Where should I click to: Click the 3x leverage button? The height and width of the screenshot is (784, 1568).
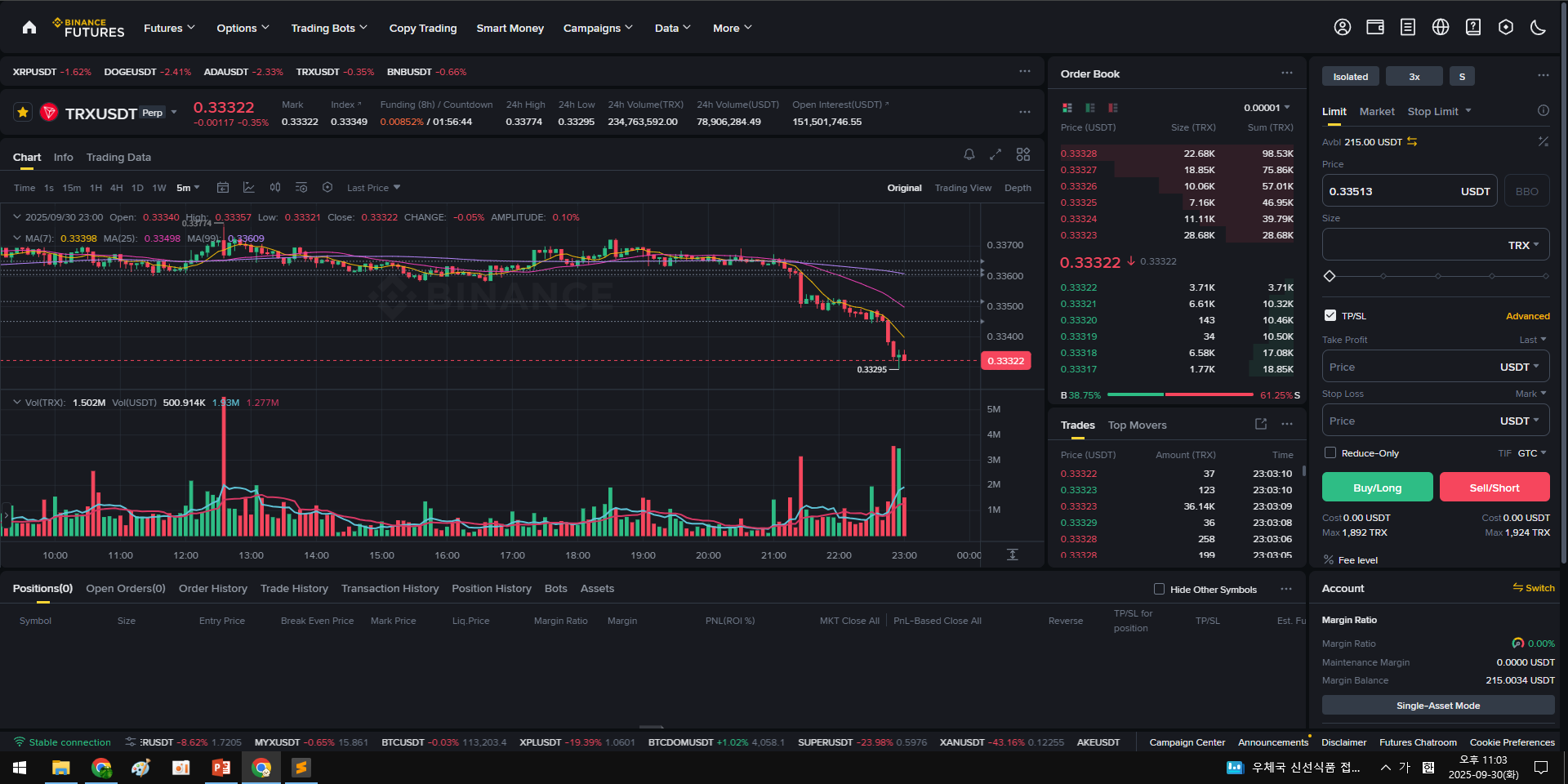[x=1414, y=77]
